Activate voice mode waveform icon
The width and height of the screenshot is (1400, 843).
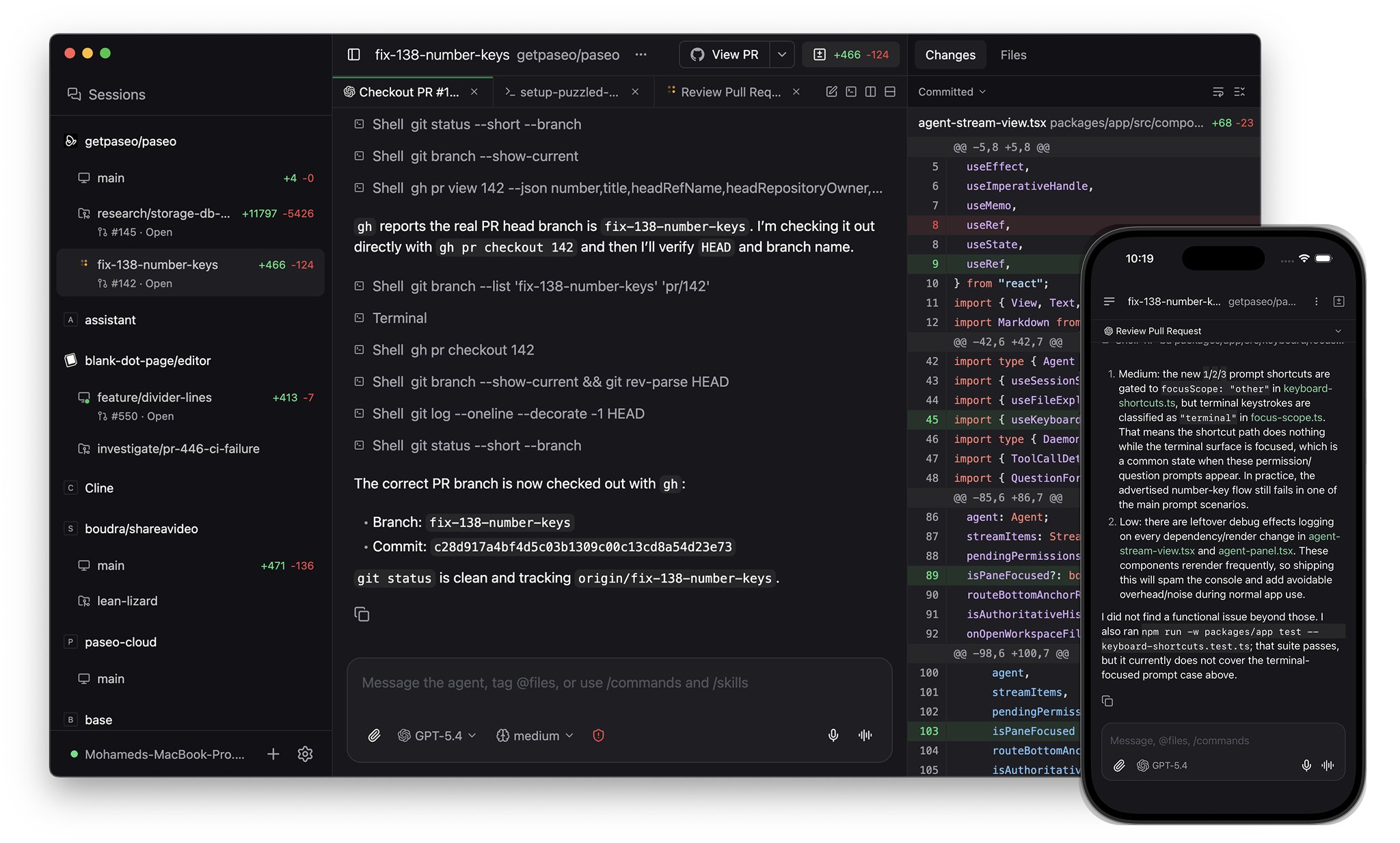[x=865, y=736]
